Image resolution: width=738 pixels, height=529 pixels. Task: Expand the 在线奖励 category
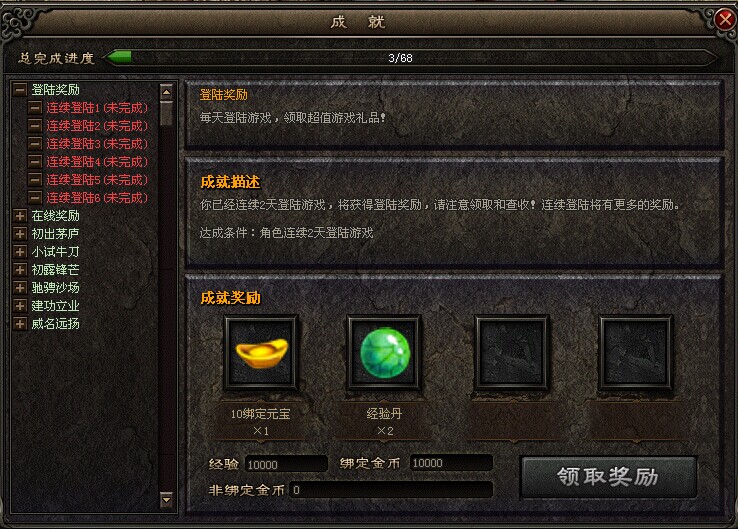[x=20, y=216]
